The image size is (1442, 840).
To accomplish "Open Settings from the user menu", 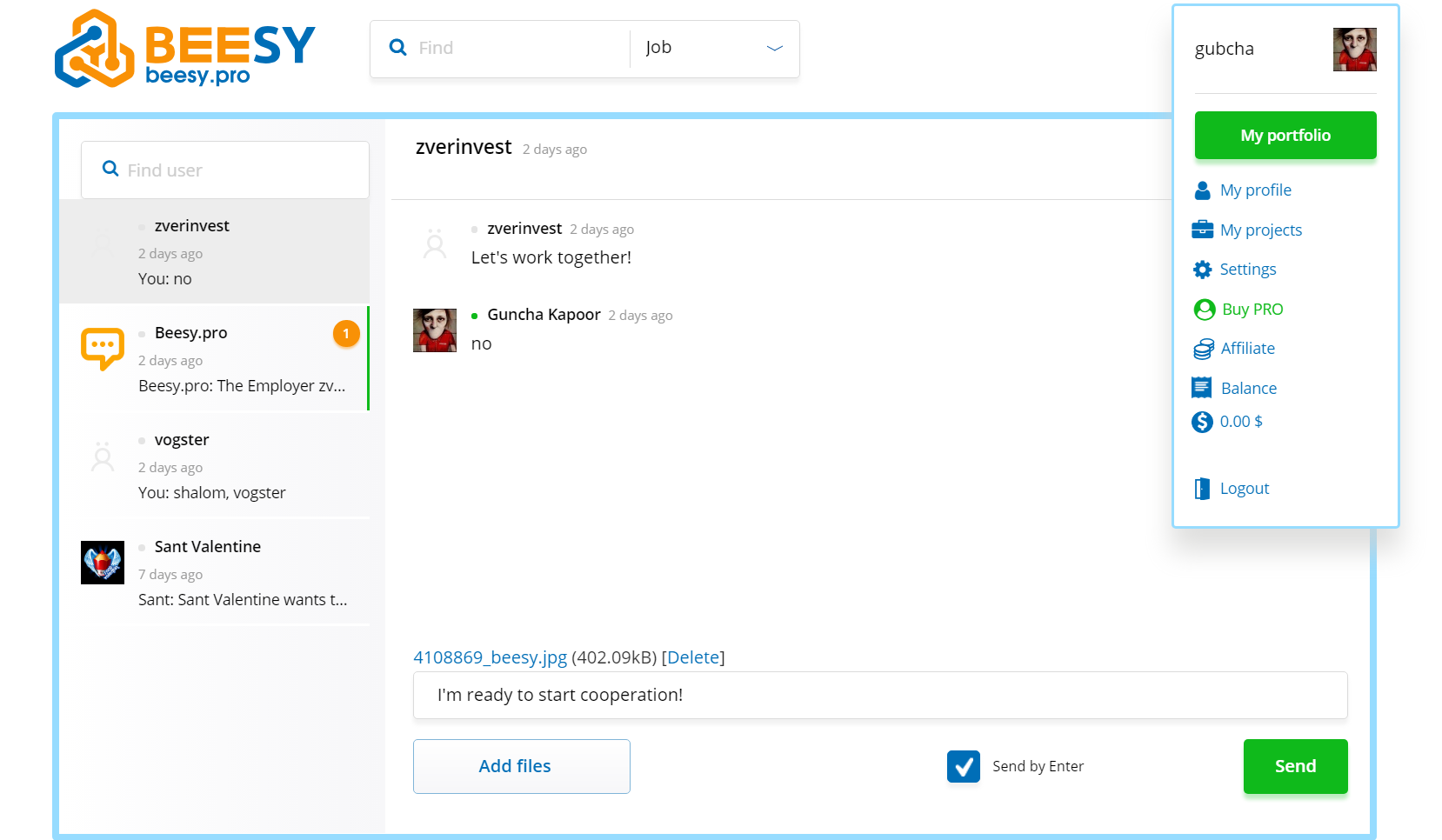I will click(1248, 270).
